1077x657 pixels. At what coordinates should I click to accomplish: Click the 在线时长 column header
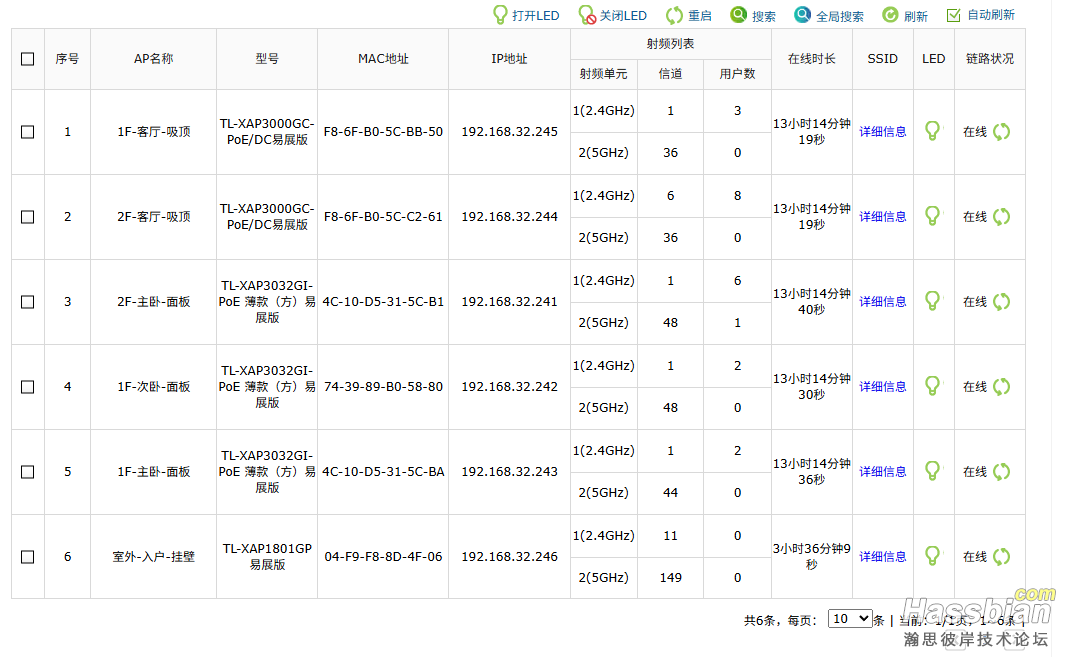812,59
